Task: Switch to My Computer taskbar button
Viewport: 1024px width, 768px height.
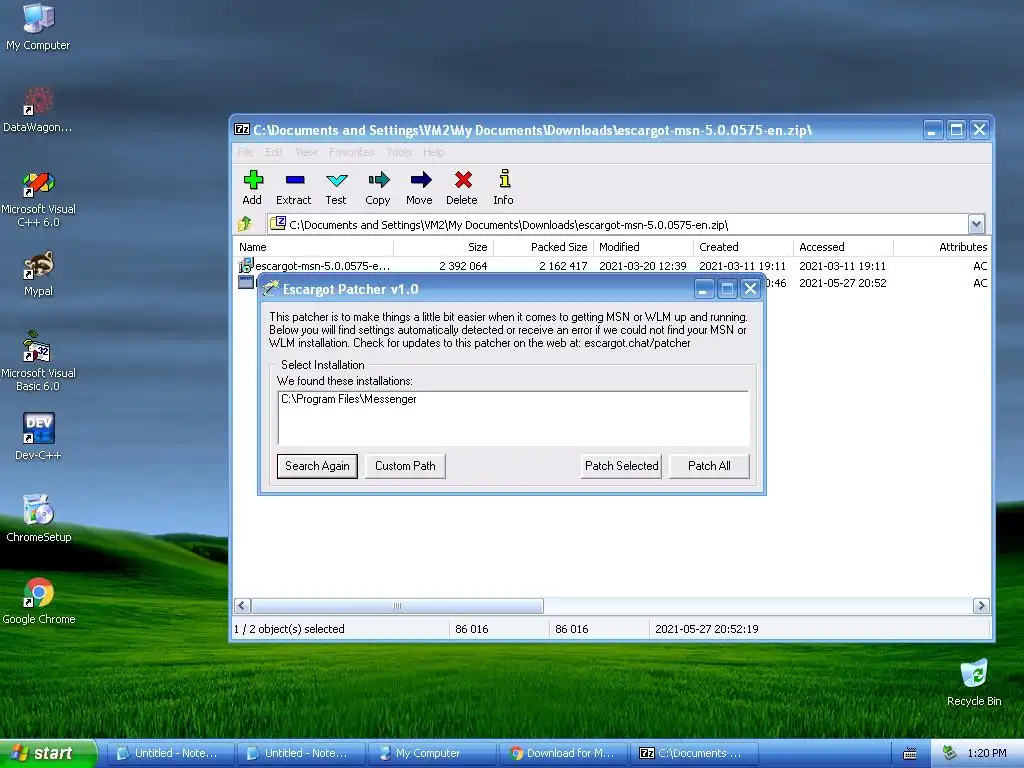Action: (x=432, y=753)
